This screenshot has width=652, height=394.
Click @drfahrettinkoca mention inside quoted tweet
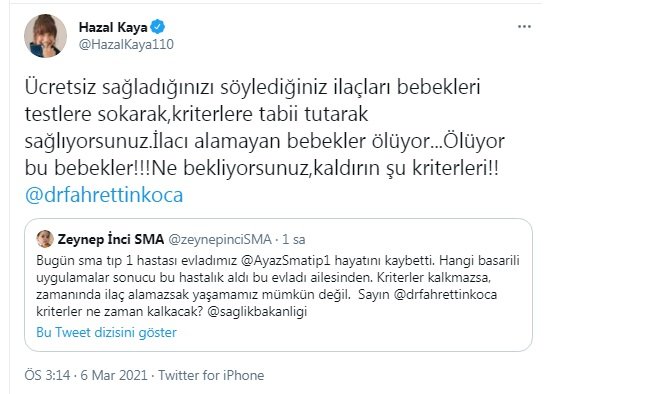[445, 295]
